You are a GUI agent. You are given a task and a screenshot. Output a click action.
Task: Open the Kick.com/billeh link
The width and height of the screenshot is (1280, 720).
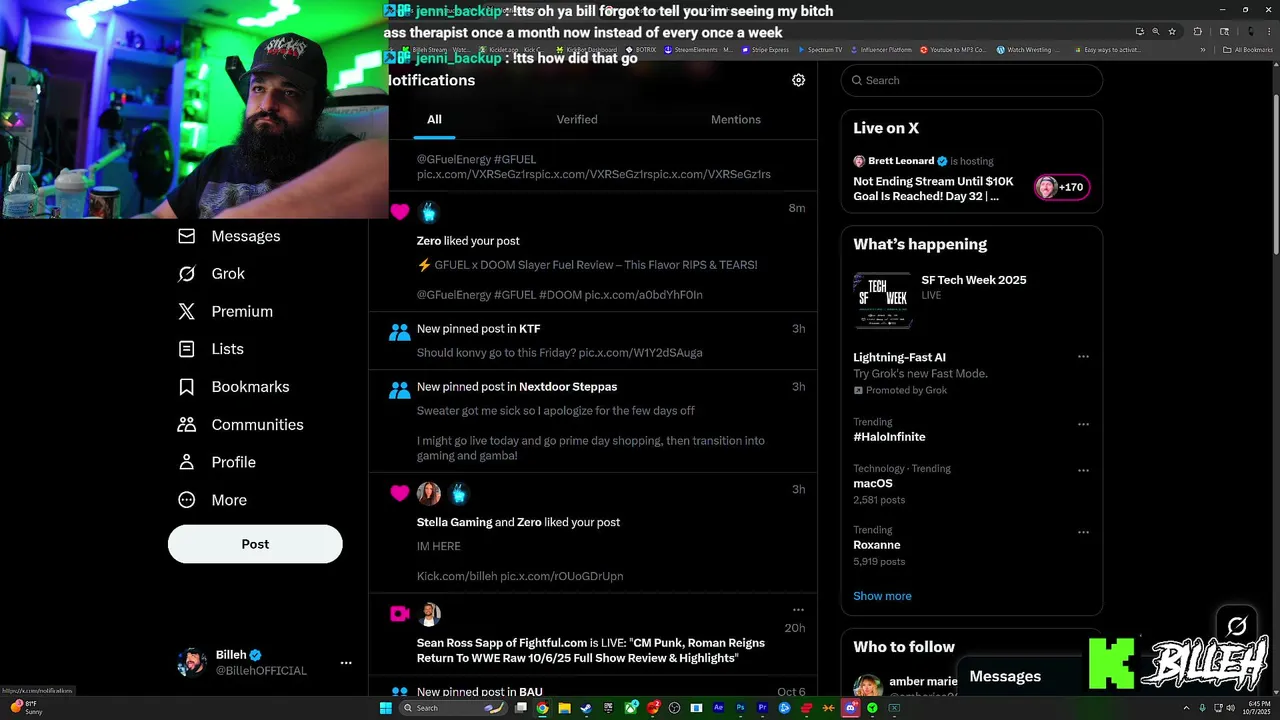pos(456,577)
